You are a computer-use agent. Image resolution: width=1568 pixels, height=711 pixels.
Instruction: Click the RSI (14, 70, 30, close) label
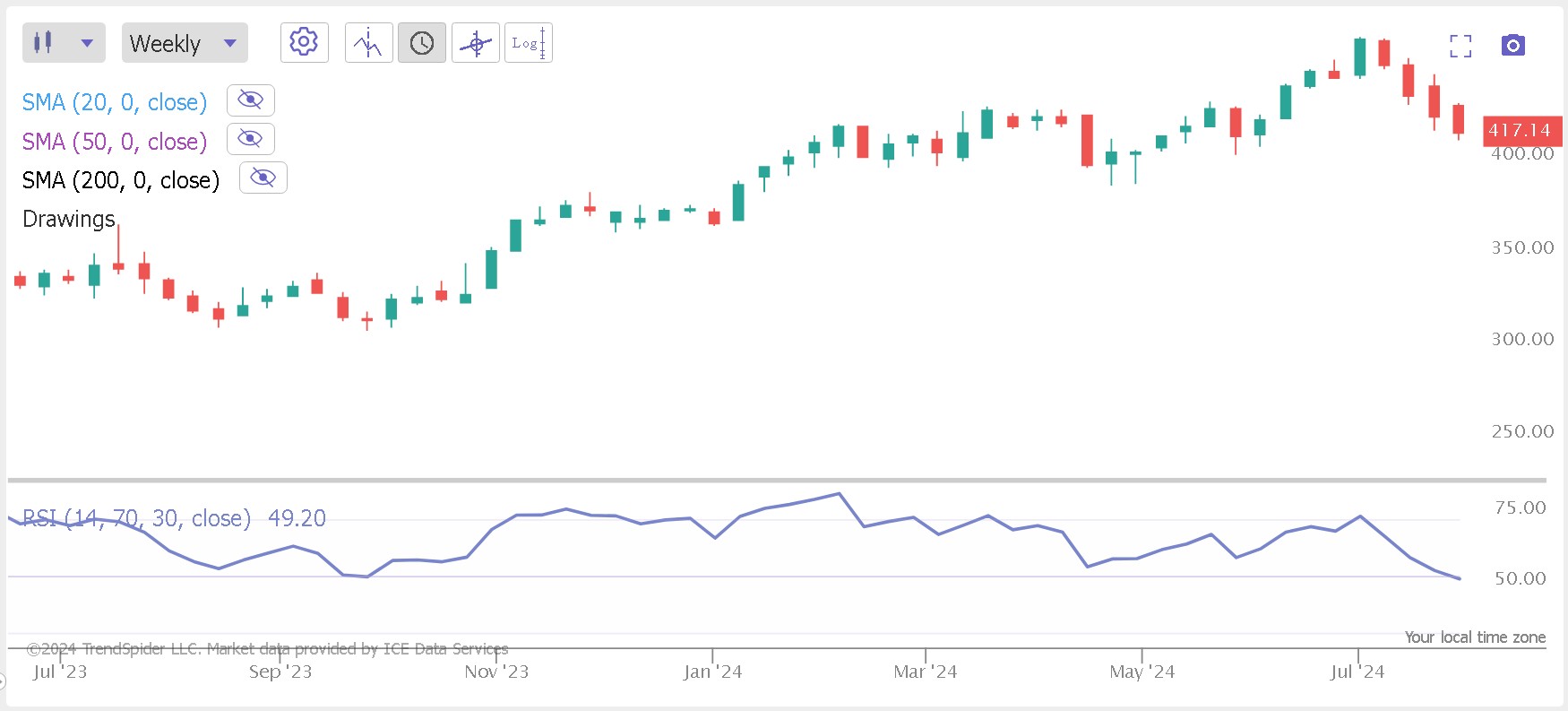click(x=136, y=518)
